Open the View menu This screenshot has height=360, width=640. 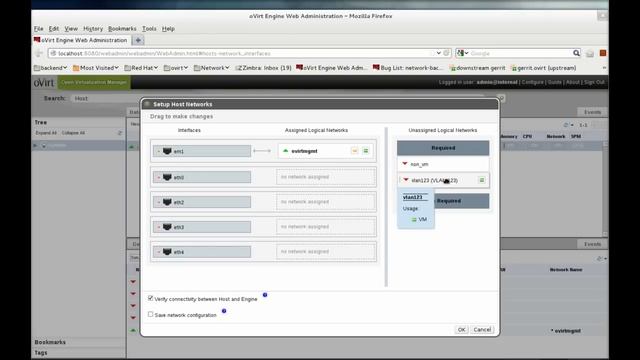pyautogui.click(x=71, y=29)
